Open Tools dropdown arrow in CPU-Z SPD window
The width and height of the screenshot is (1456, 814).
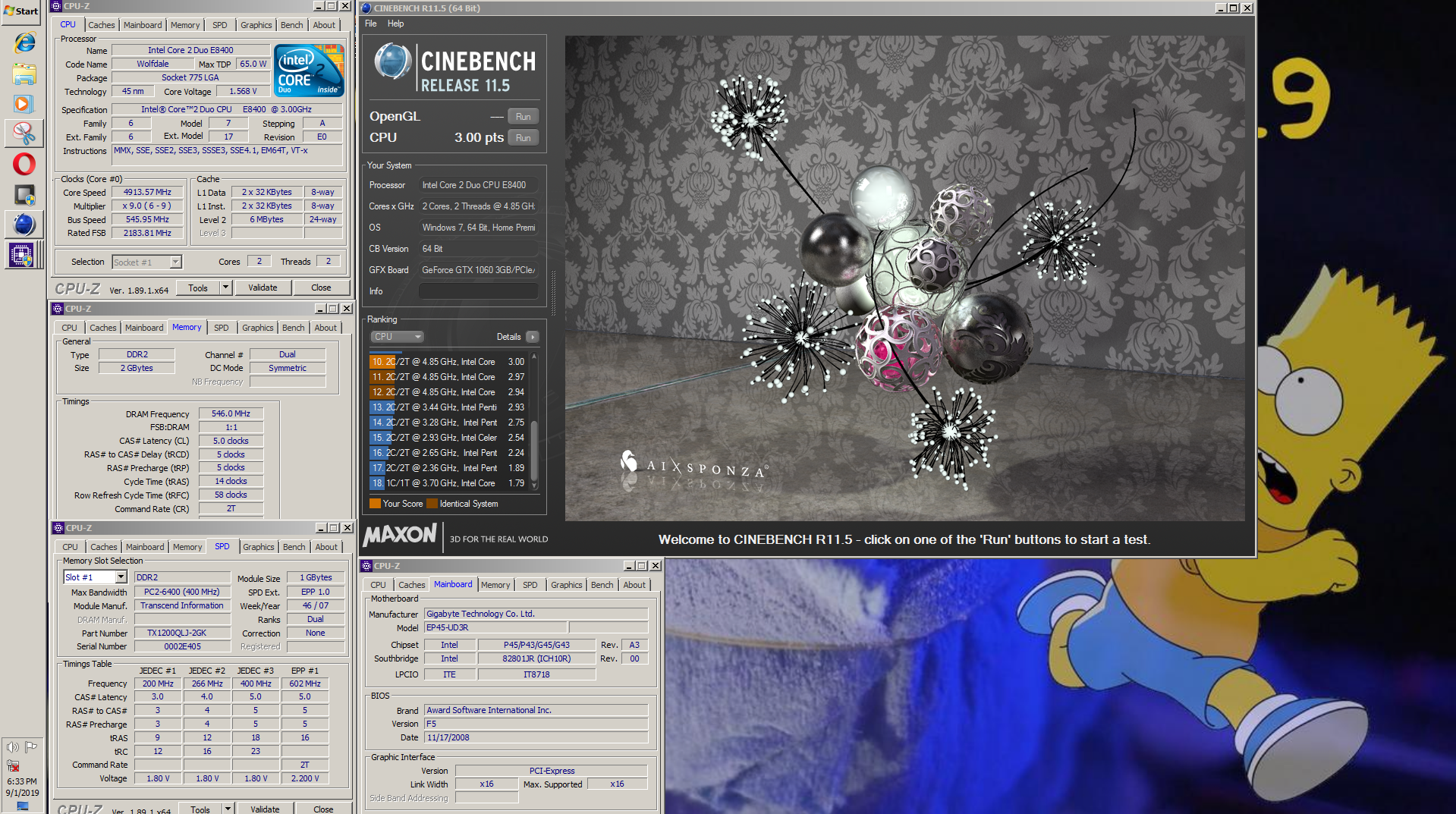click(x=228, y=809)
